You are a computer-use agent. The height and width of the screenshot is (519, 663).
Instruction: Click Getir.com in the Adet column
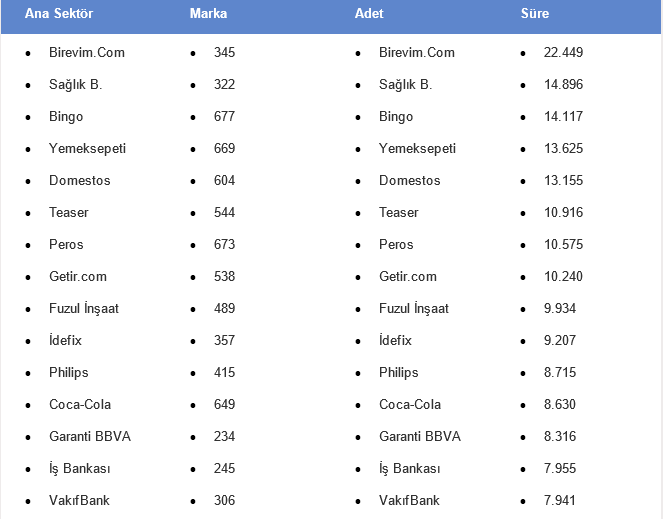(408, 276)
